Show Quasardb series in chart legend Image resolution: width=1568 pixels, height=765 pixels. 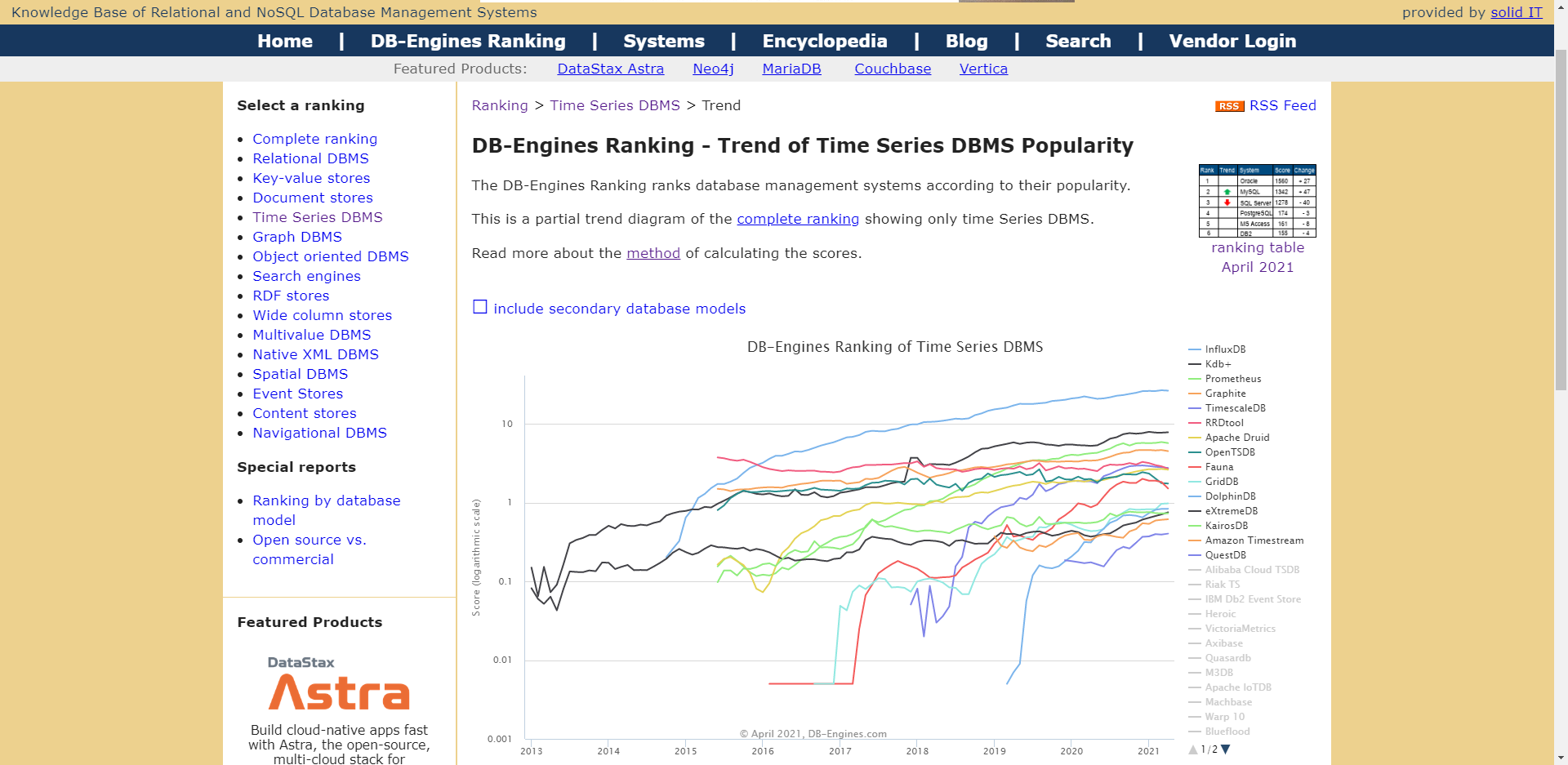point(1220,658)
